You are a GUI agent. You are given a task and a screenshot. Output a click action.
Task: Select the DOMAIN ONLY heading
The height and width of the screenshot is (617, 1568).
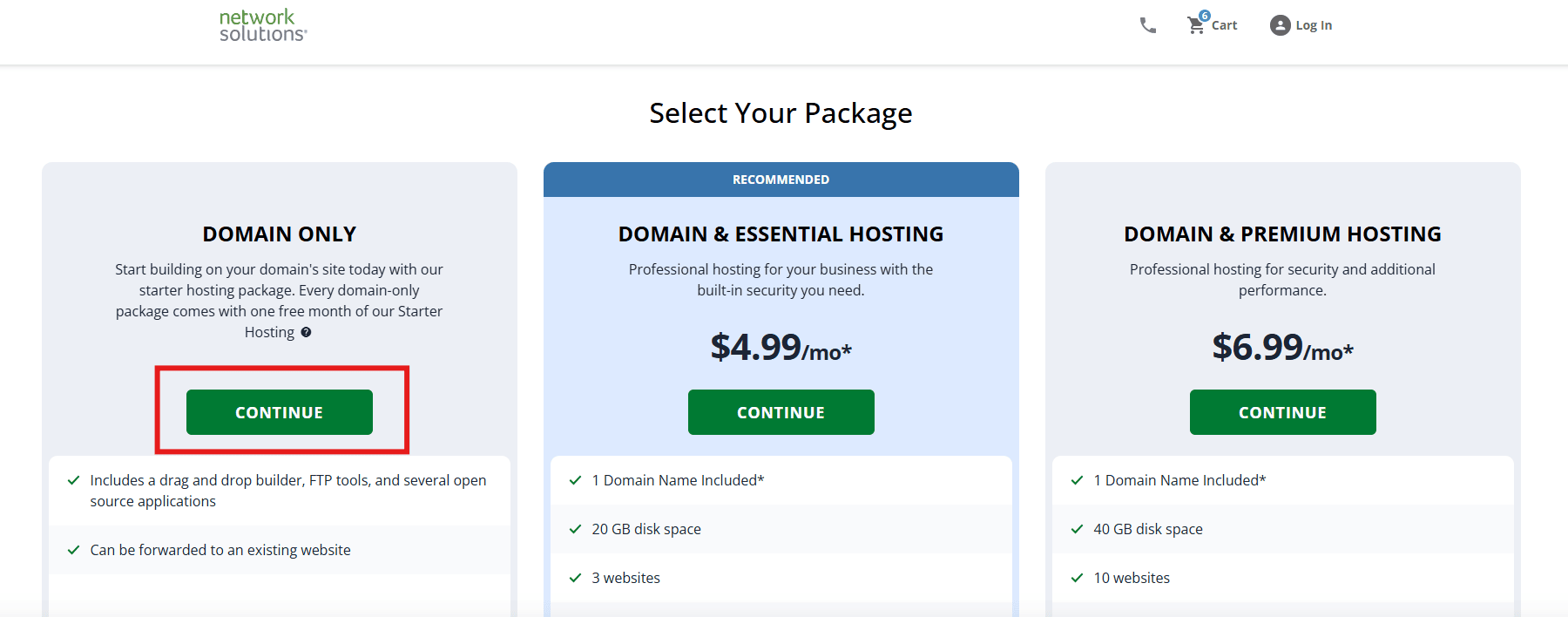coord(279,234)
